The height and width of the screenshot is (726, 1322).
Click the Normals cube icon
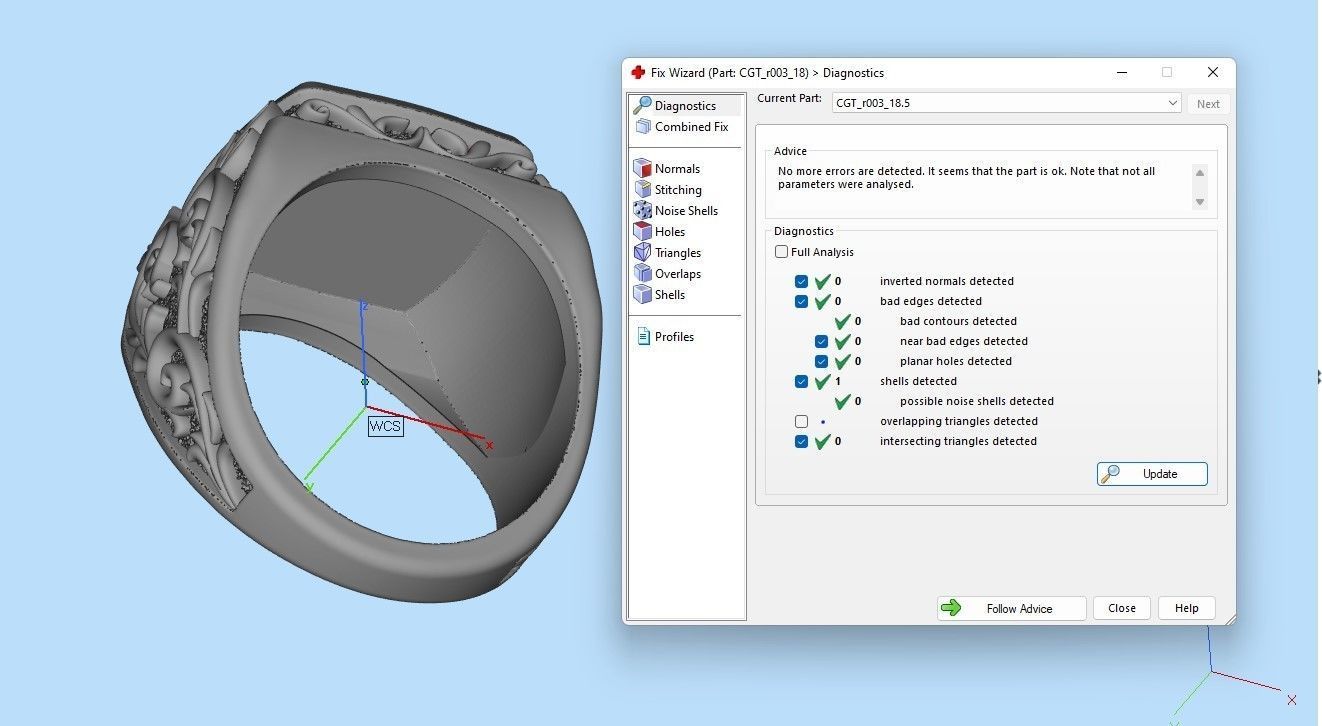click(x=642, y=169)
